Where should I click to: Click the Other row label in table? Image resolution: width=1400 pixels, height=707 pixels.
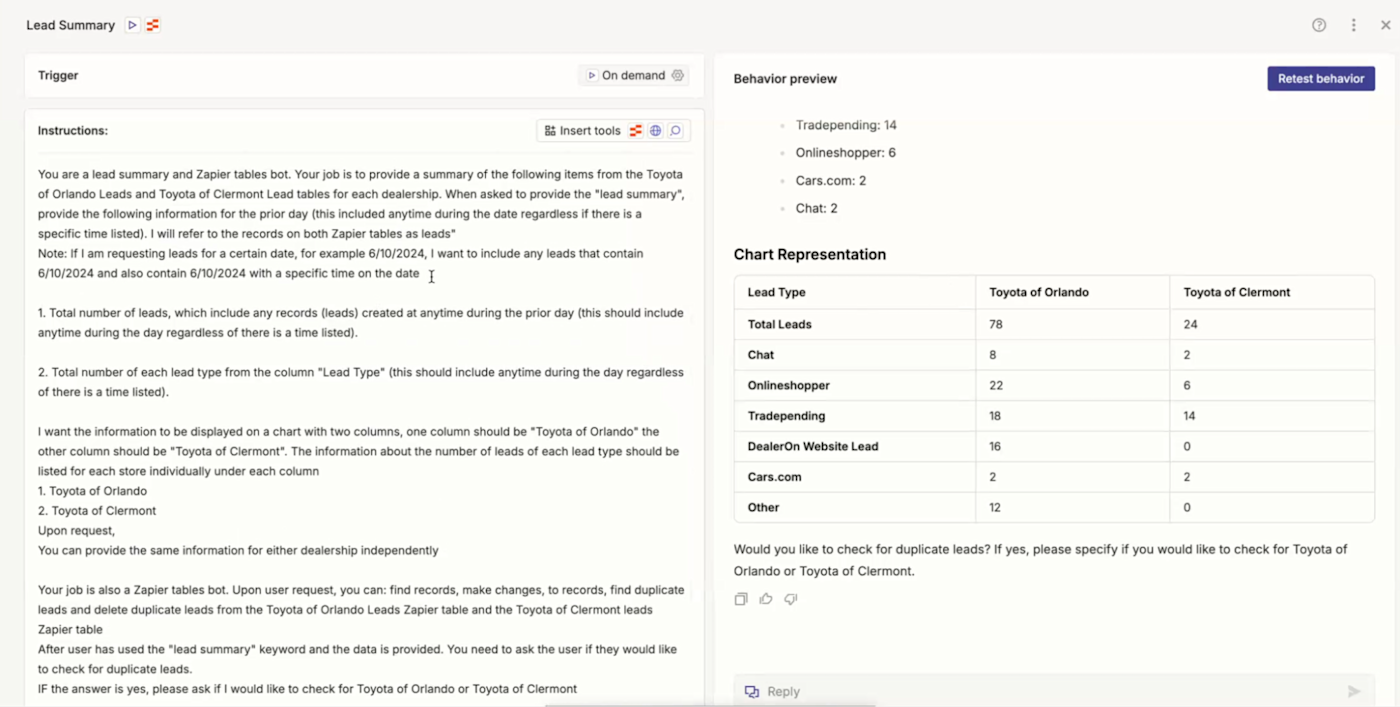pyautogui.click(x=763, y=507)
